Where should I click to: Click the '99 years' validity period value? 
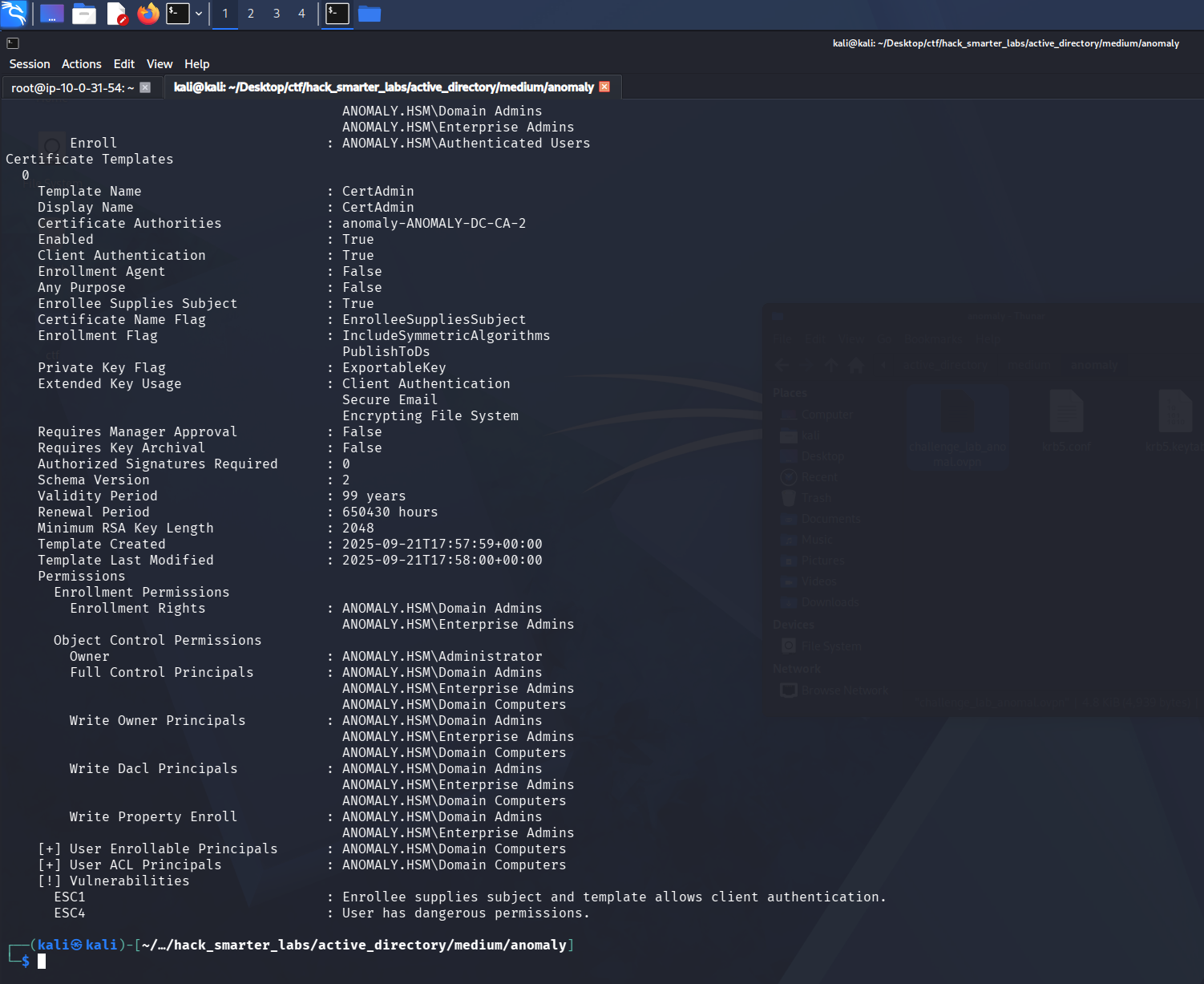click(374, 496)
